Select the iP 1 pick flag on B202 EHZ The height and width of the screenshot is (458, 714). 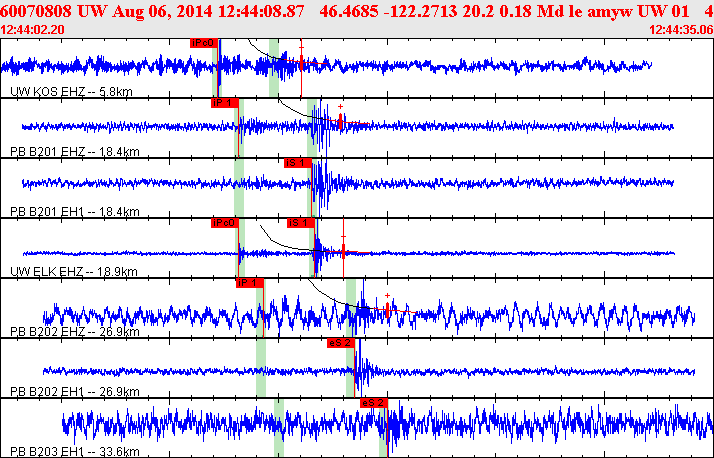250,283
